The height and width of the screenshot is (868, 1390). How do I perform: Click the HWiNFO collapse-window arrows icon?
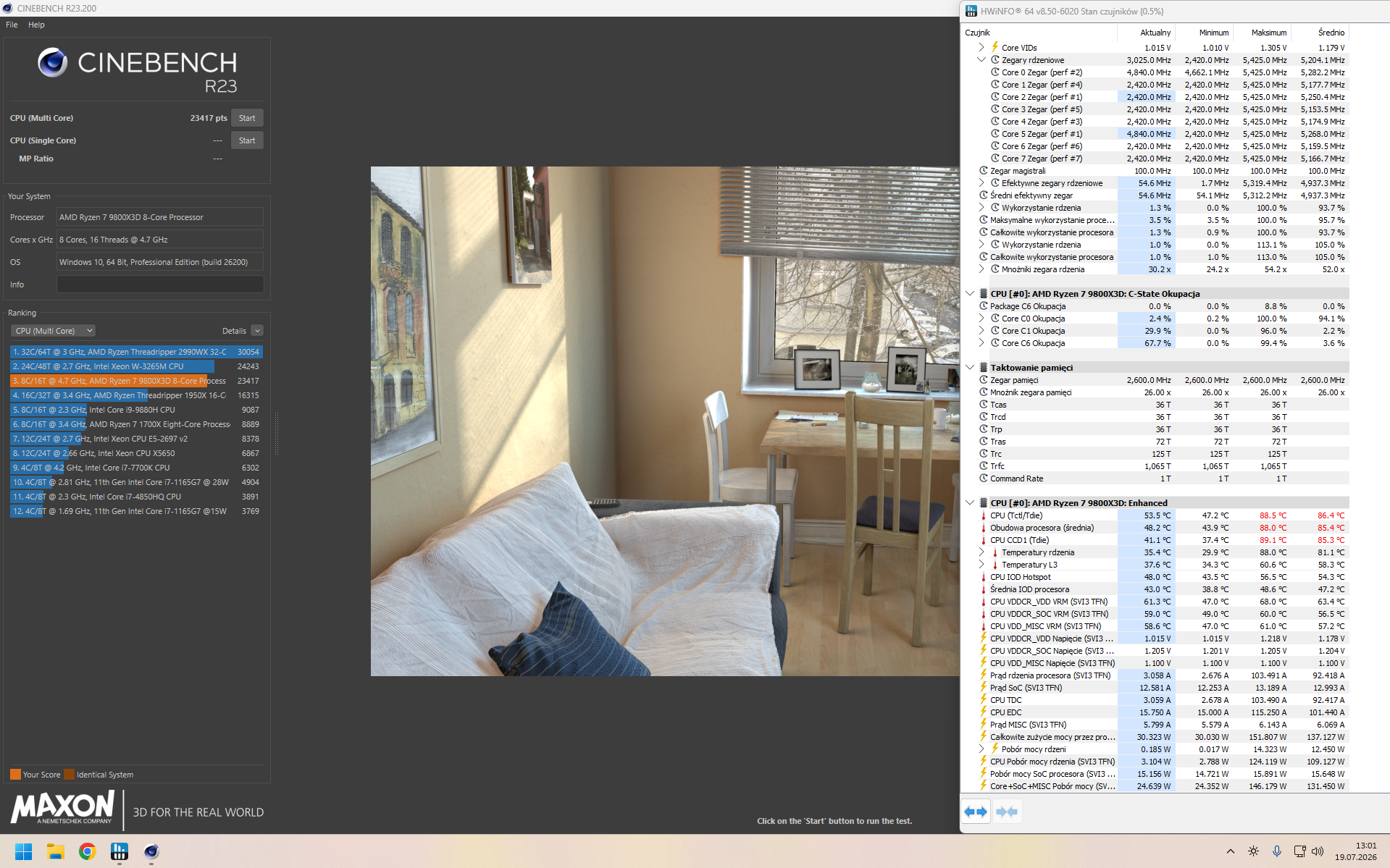click(x=1007, y=812)
